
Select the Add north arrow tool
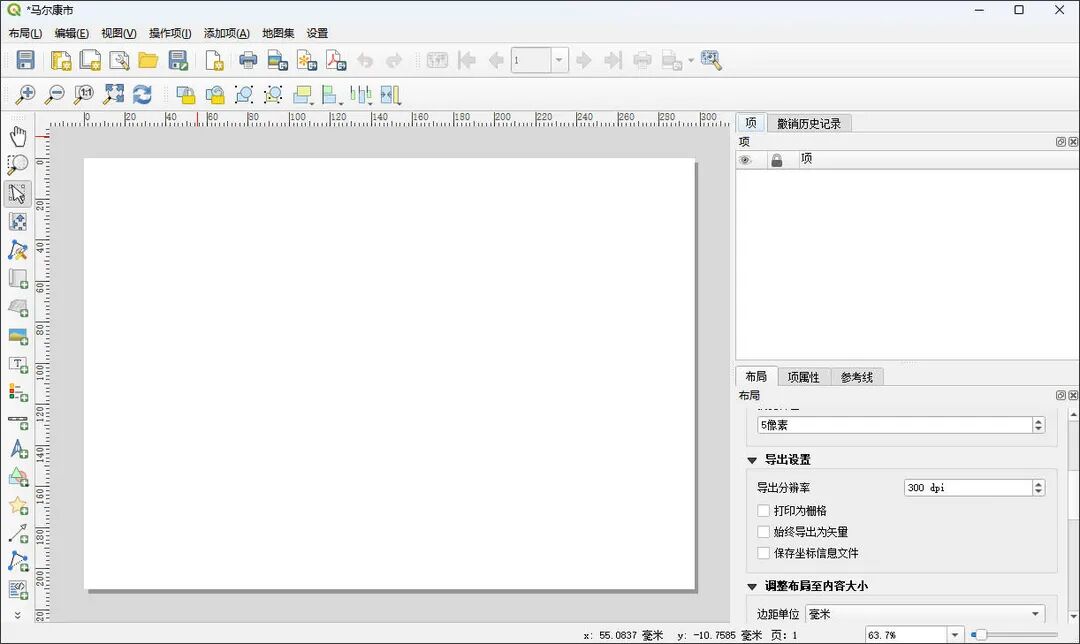[18, 449]
